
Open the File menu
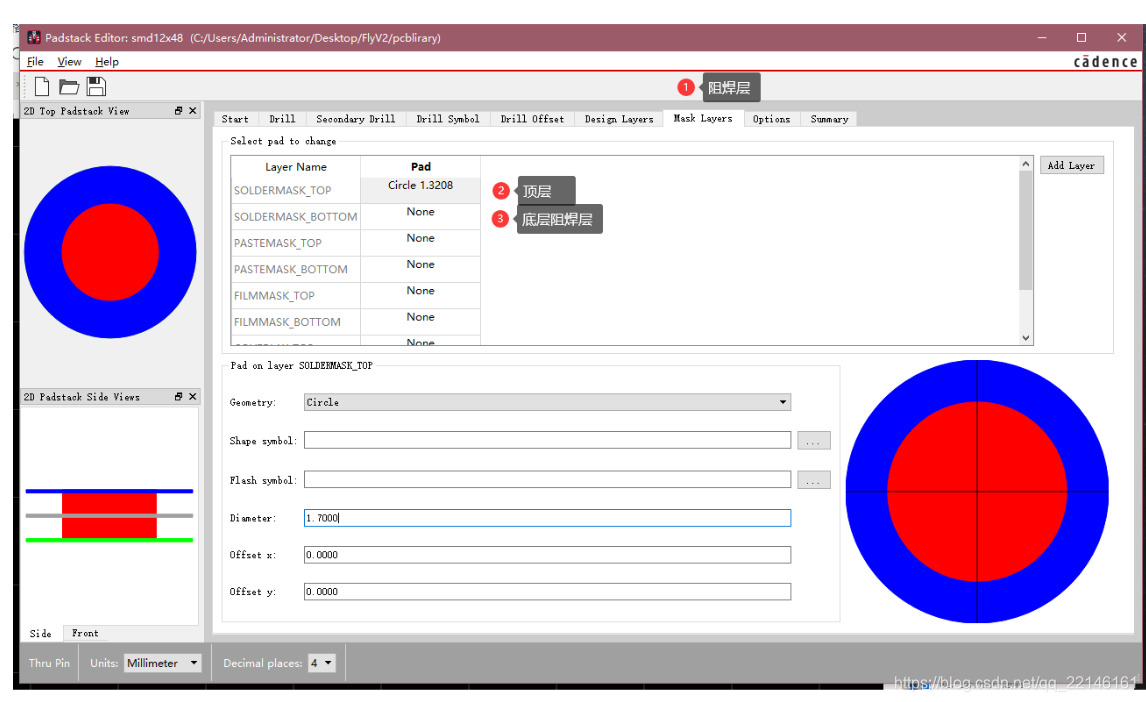(35, 61)
